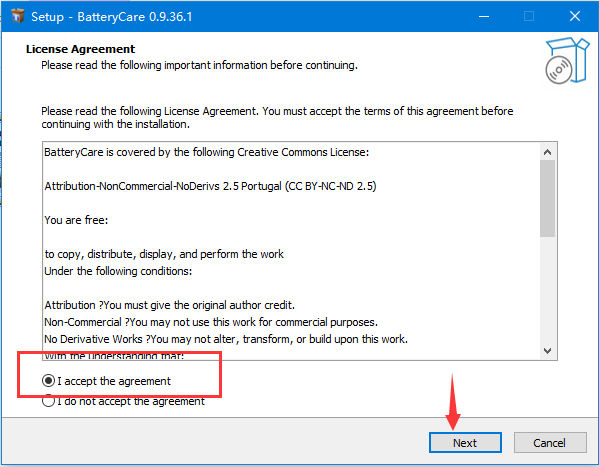
Task: Close the BatteryCare Setup window
Action: [x=575, y=16]
